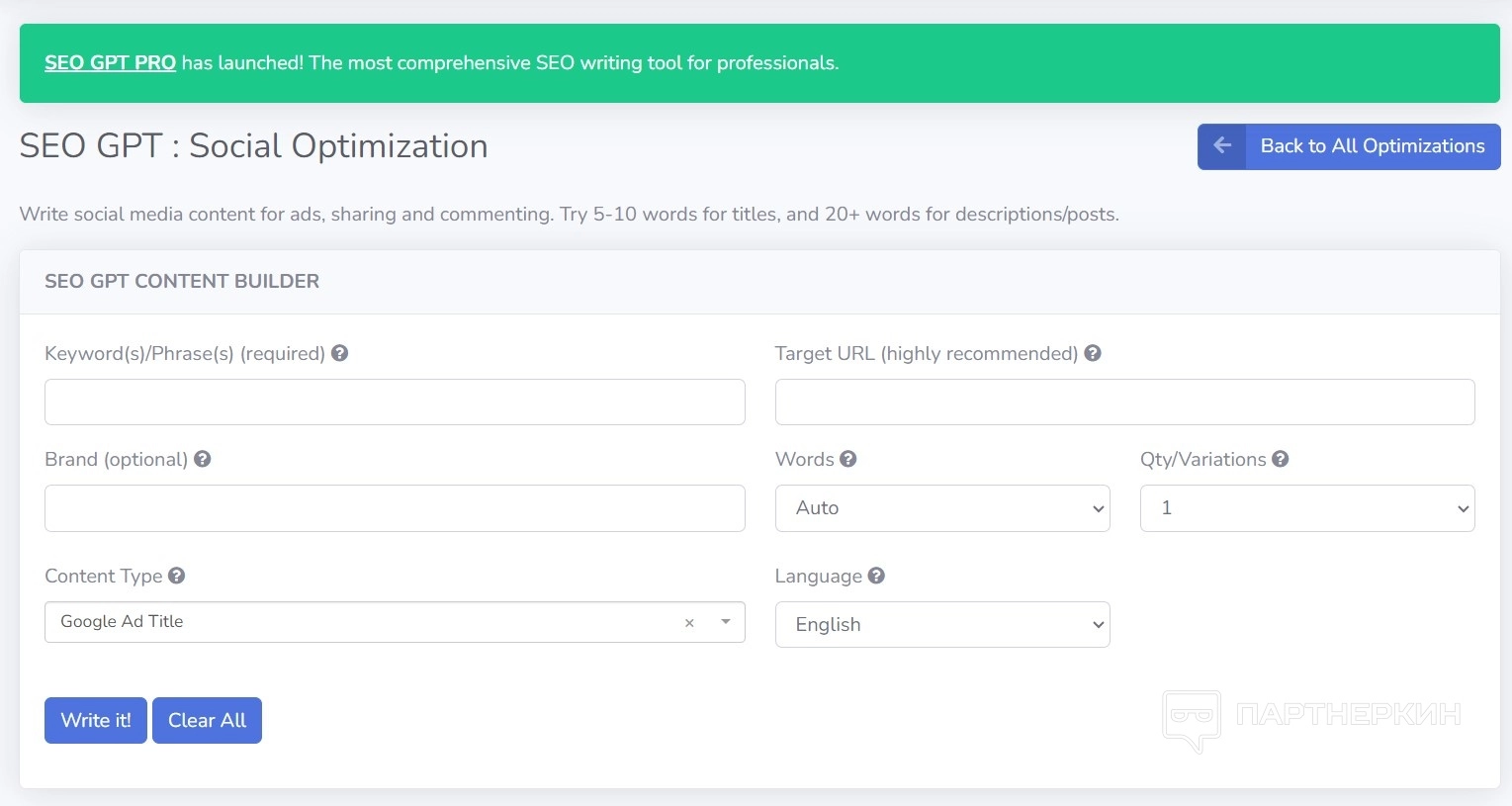This screenshot has height=806, width=1512.
Task: Click the Clear All button
Action: coord(207,720)
